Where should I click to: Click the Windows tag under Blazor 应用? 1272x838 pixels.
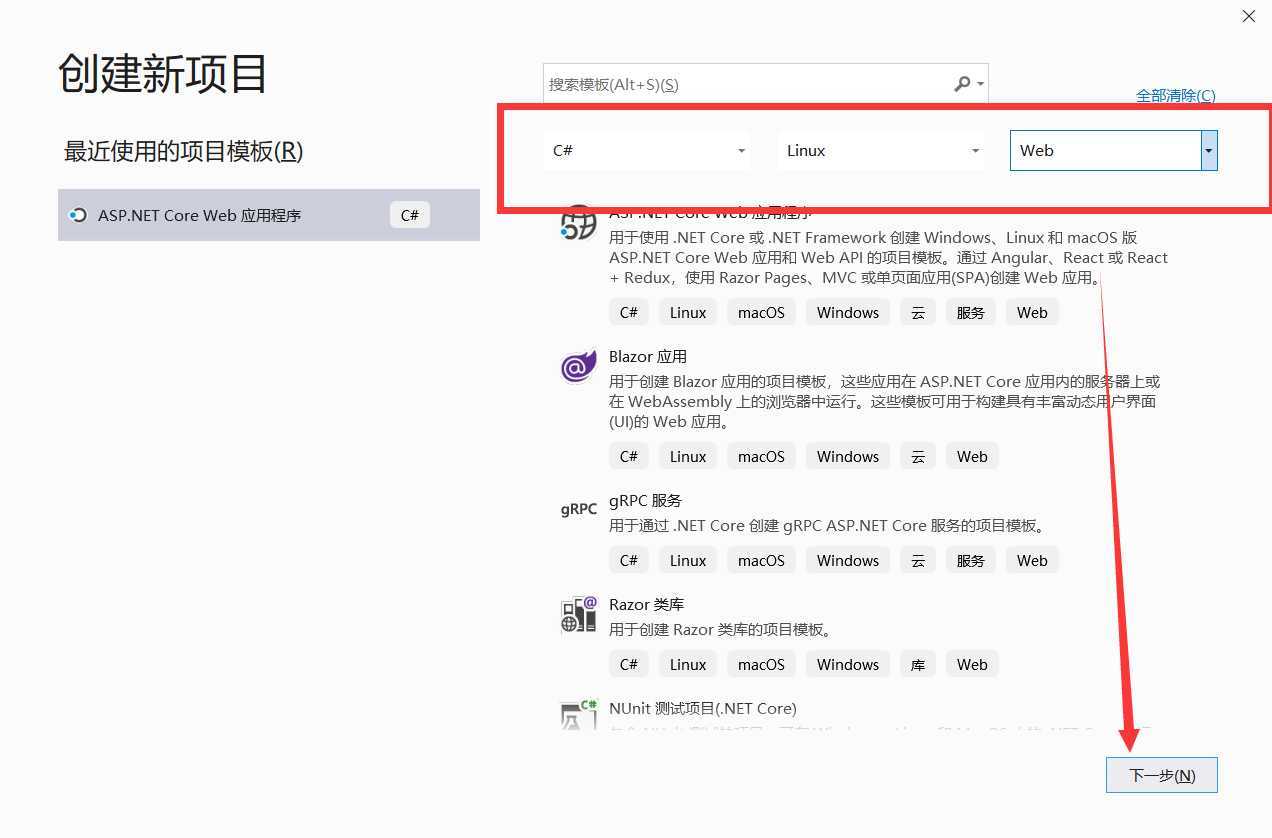(x=848, y=456)
